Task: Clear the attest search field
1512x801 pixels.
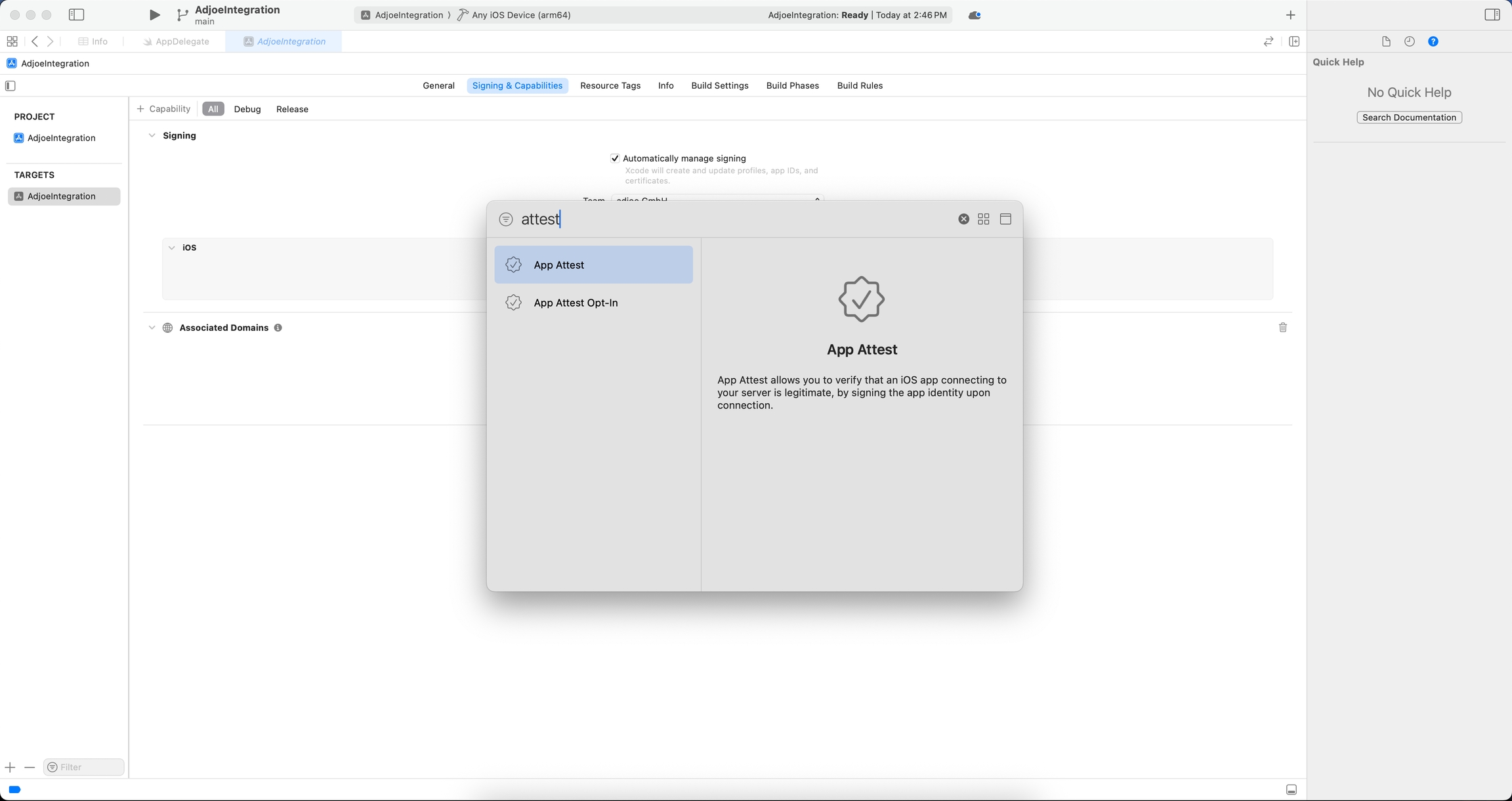Action: click(x=963, y=219)
